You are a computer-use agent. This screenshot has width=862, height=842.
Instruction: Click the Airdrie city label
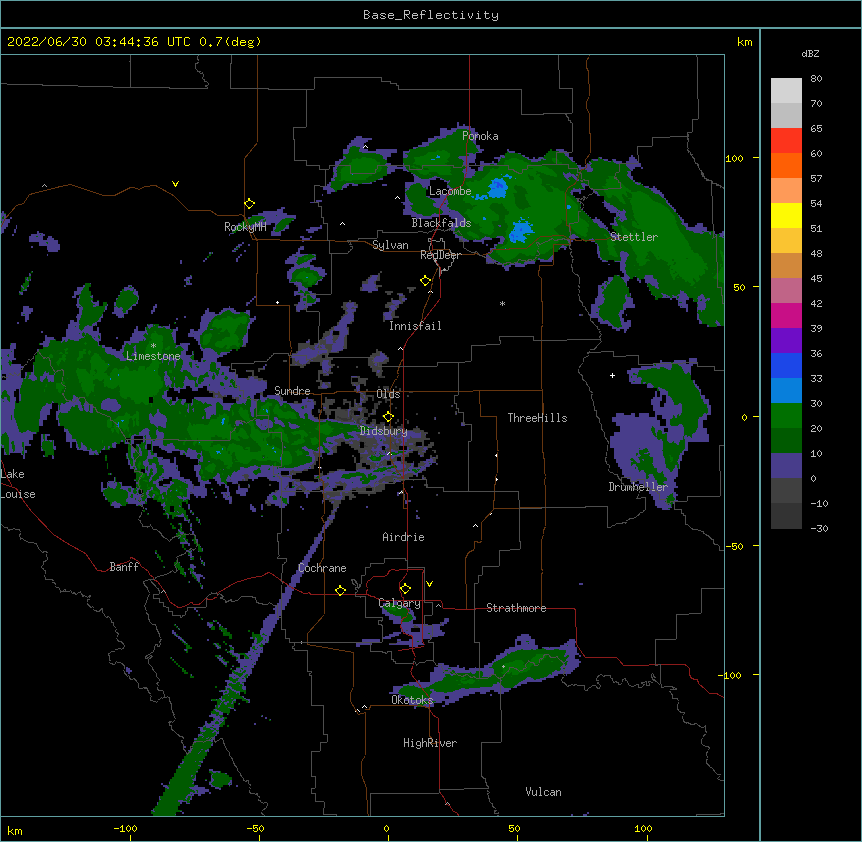[404, 537]
